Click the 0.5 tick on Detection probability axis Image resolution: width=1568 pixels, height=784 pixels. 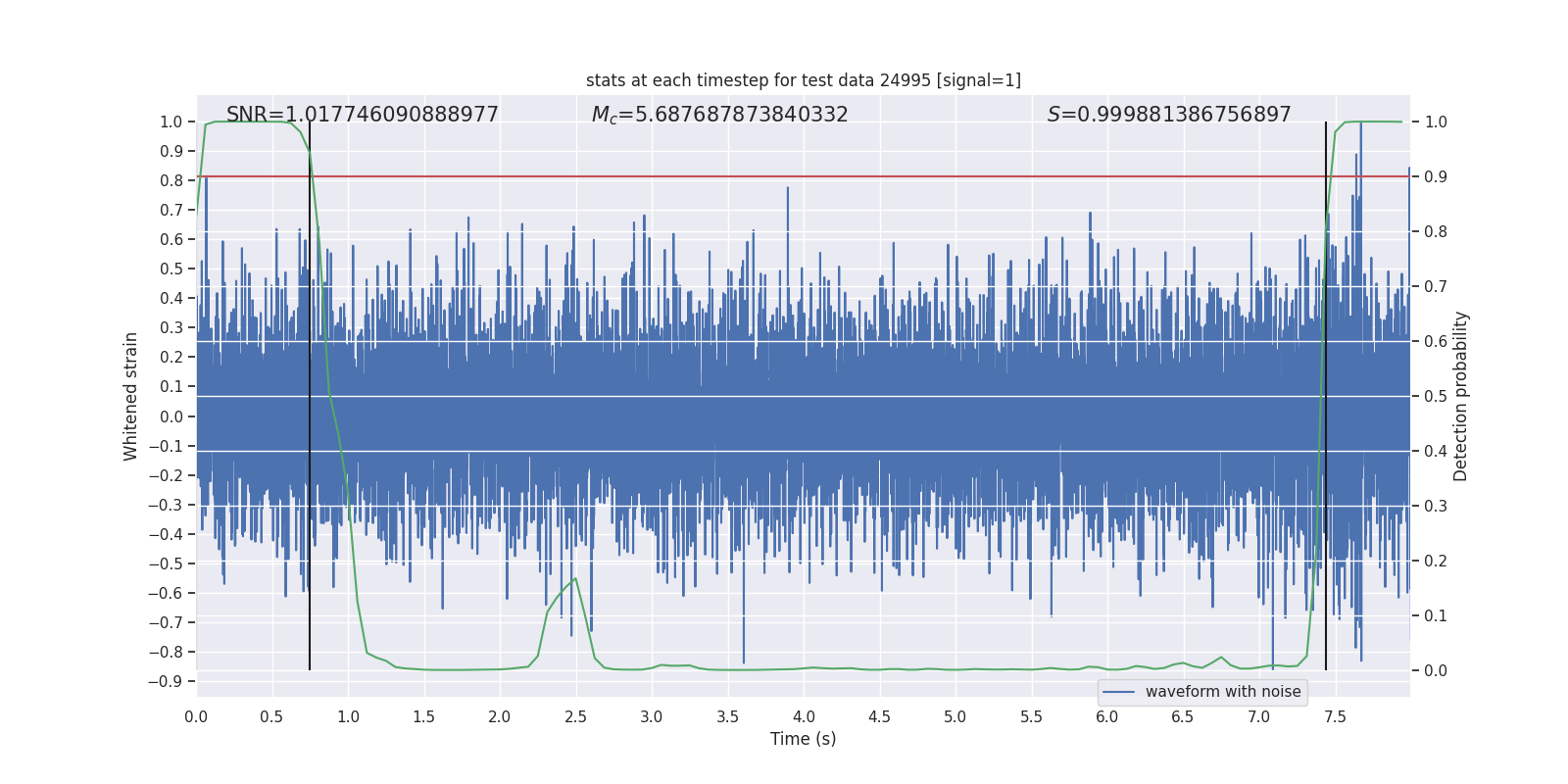point(1436,396)
